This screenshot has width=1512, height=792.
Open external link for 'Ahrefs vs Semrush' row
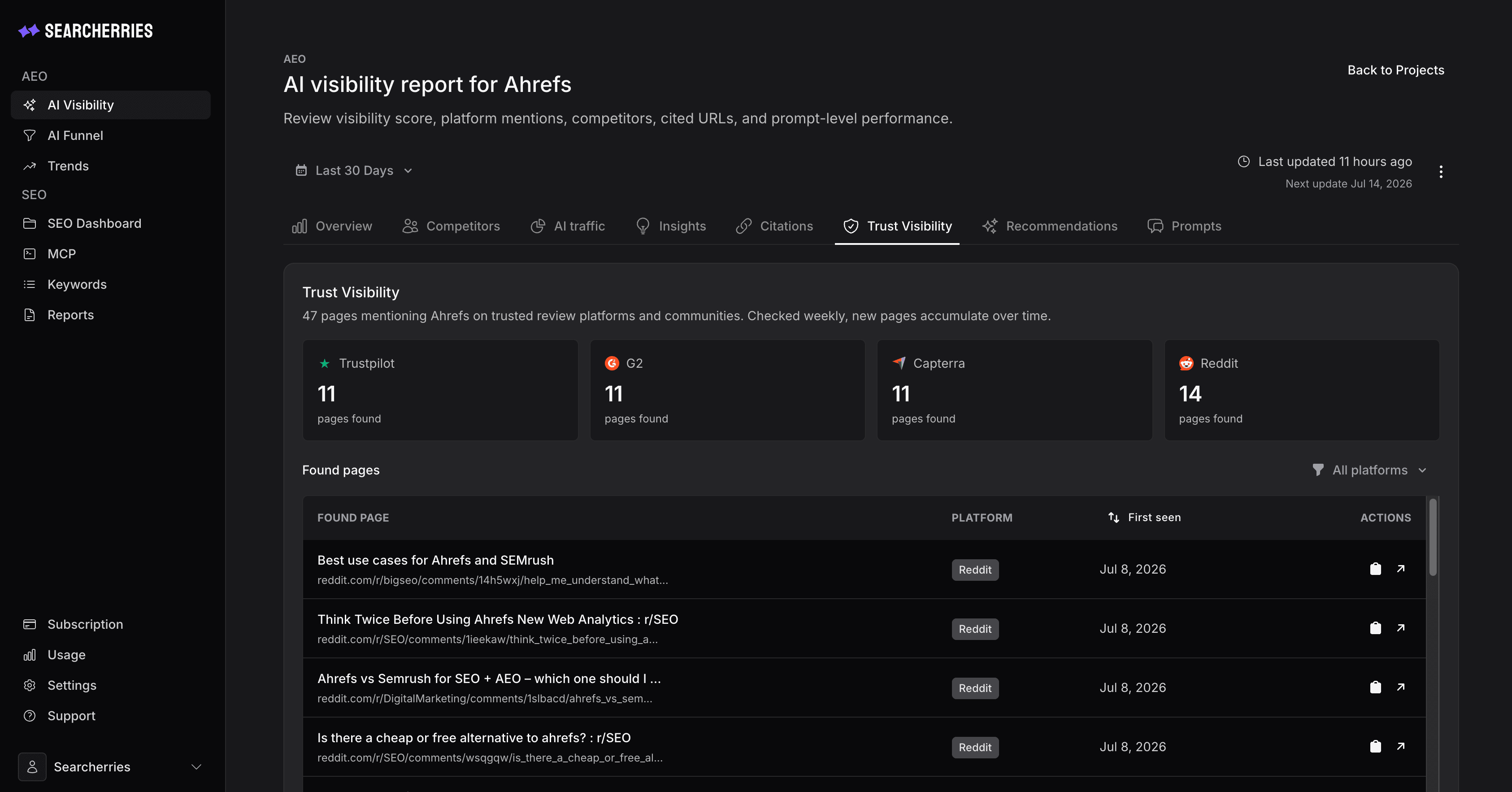(x=1400, y=688)
